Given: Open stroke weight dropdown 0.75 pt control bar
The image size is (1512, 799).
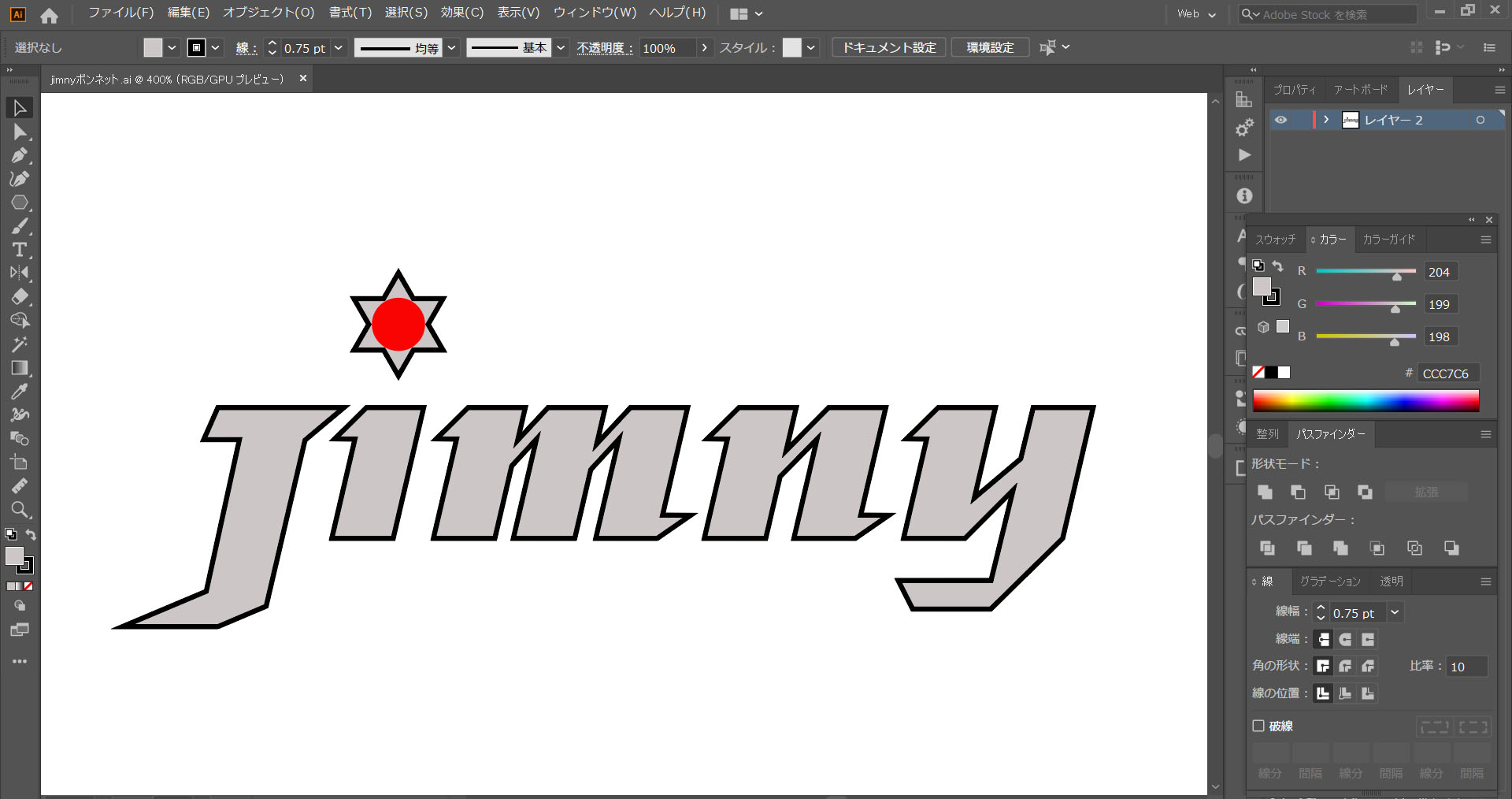Looking at the screenshot, I should pos(339,47).
